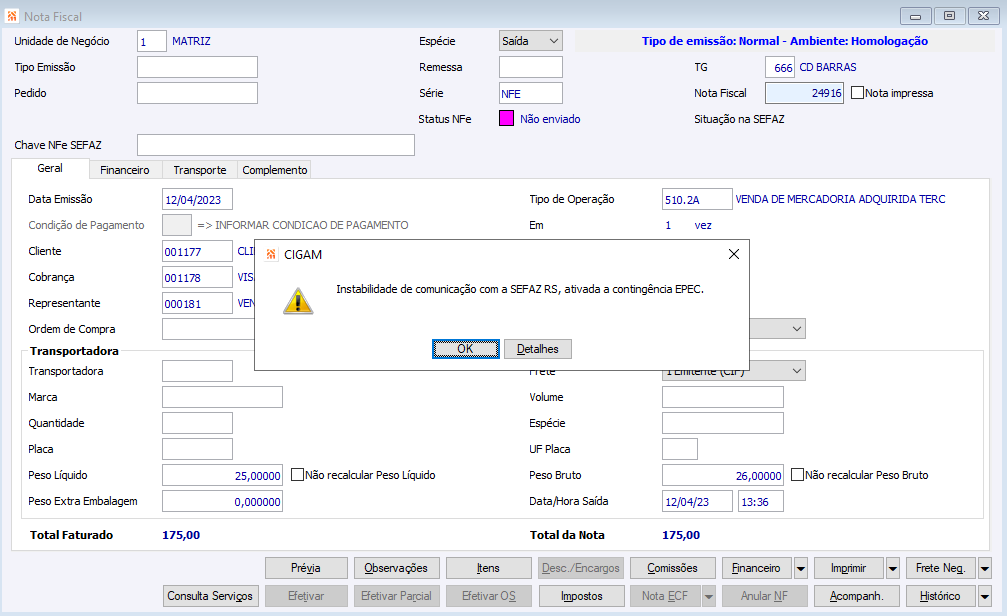Click the magenta Status NFe color box
The width and height of the screenshot is (1007, 616).
point(506,118)
